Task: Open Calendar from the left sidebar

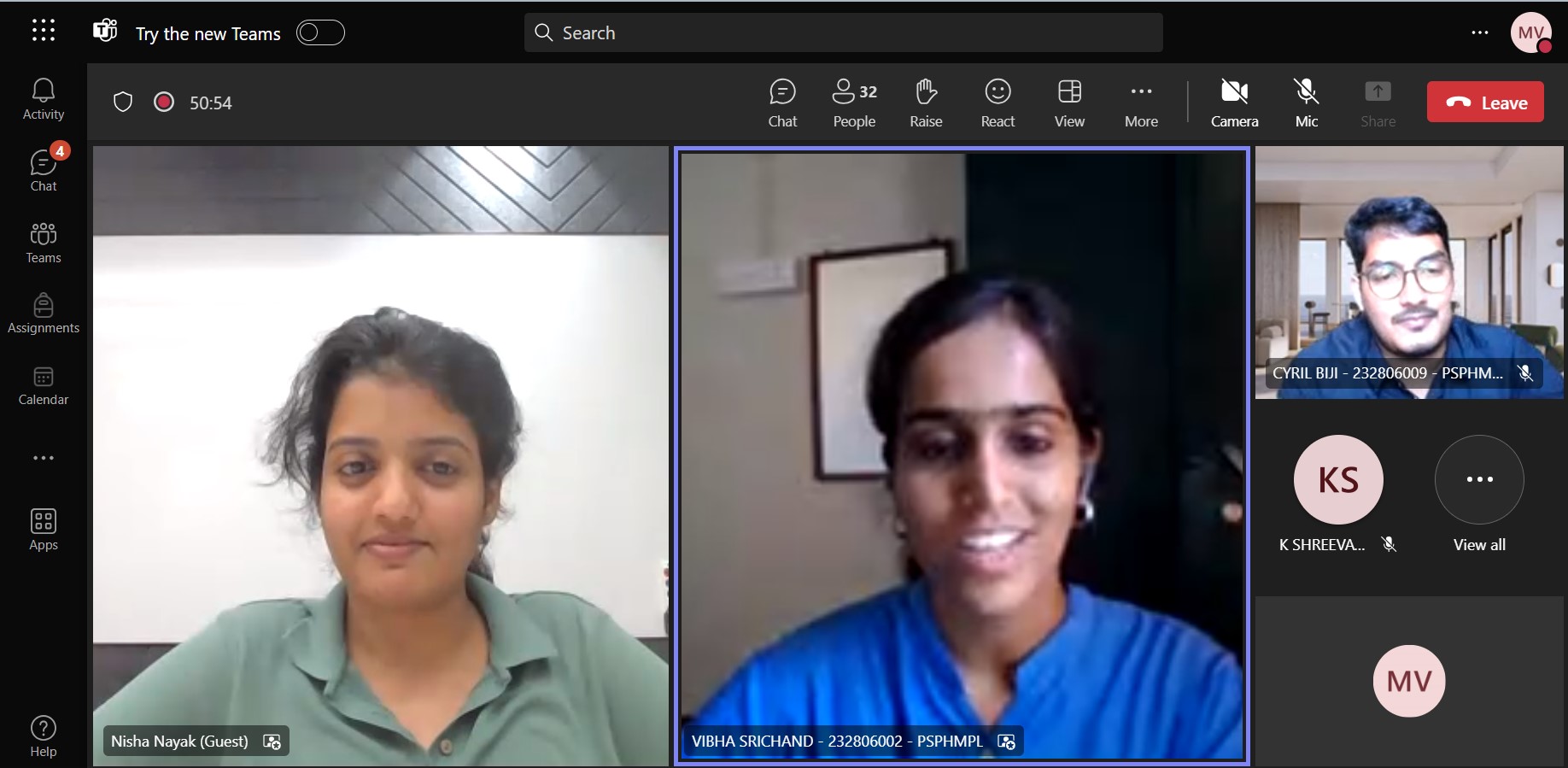Action: coord(44,385)
